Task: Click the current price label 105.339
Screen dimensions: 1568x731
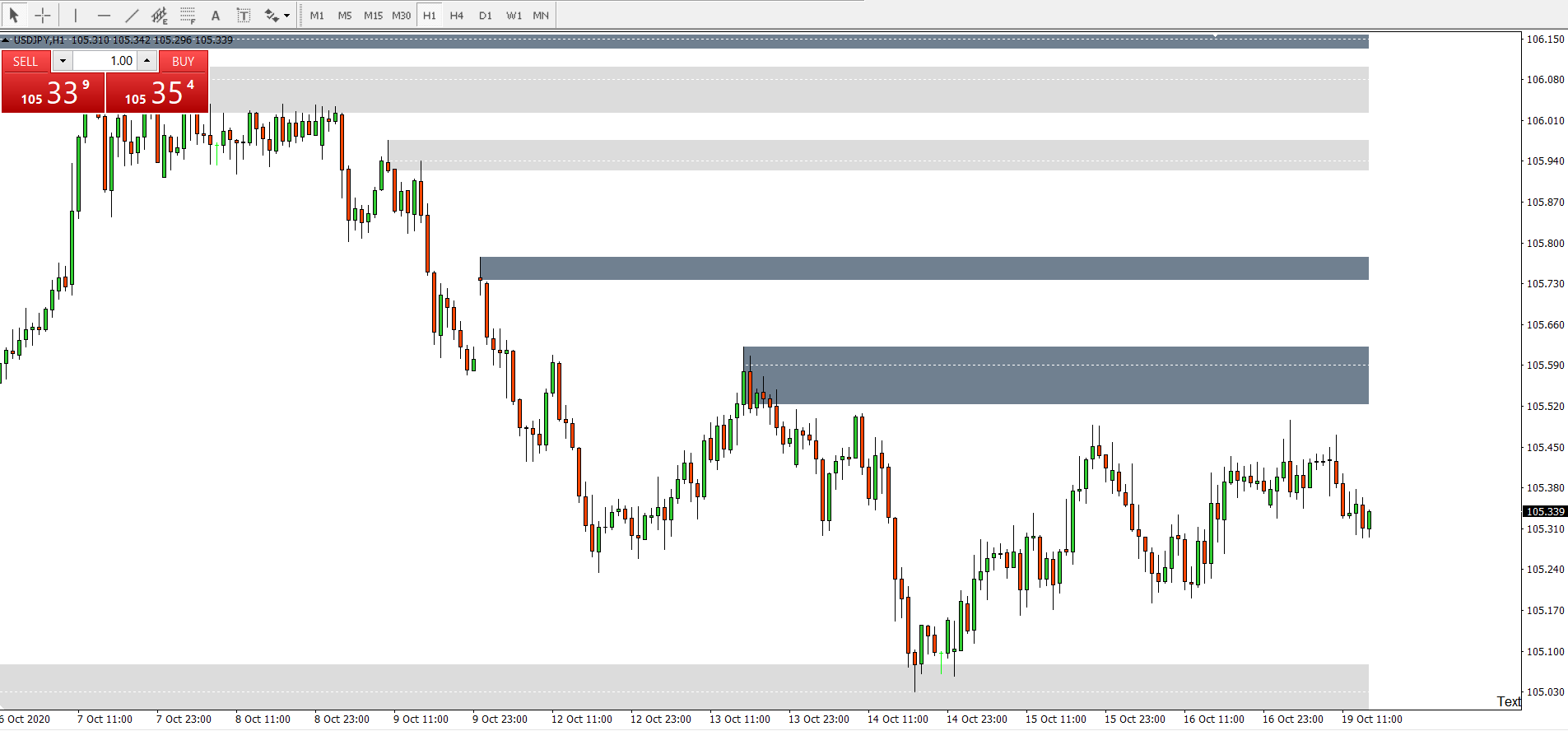Action: (1545, 511)
